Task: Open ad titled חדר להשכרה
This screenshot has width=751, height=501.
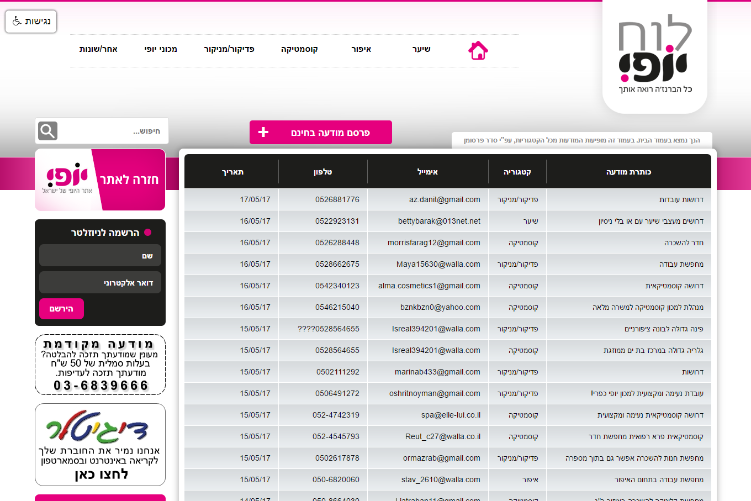Action: (x=684, y=242)
